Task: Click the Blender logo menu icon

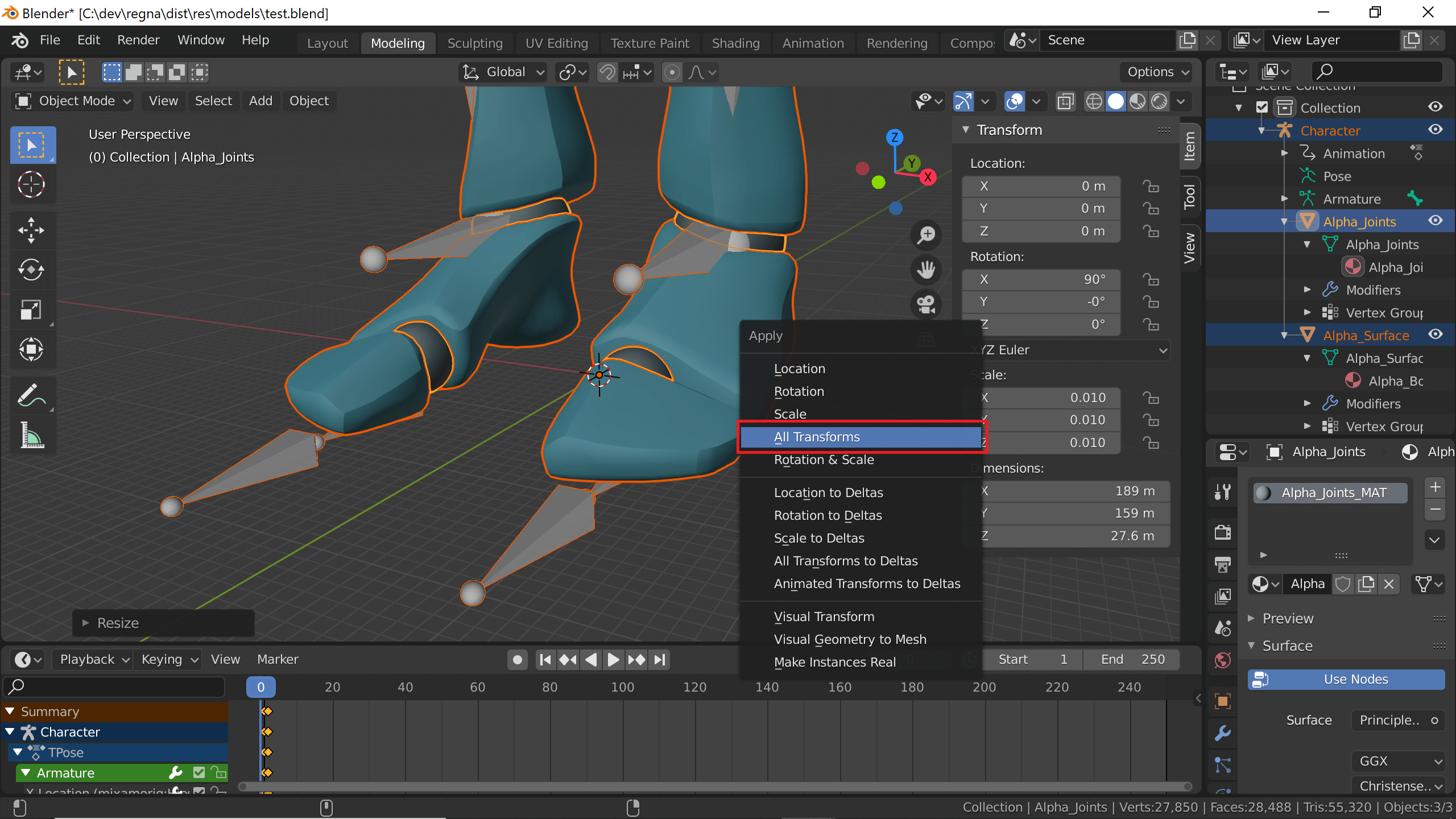Action: [x=20, y=40]
